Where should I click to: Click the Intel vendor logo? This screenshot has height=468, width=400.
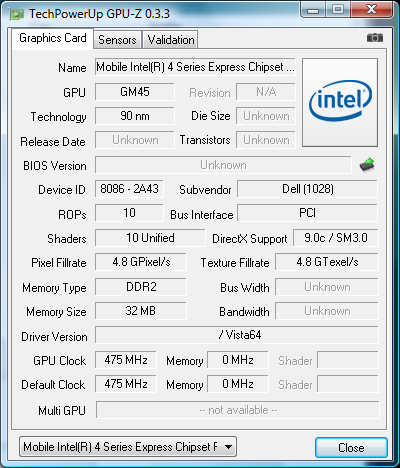340,102
